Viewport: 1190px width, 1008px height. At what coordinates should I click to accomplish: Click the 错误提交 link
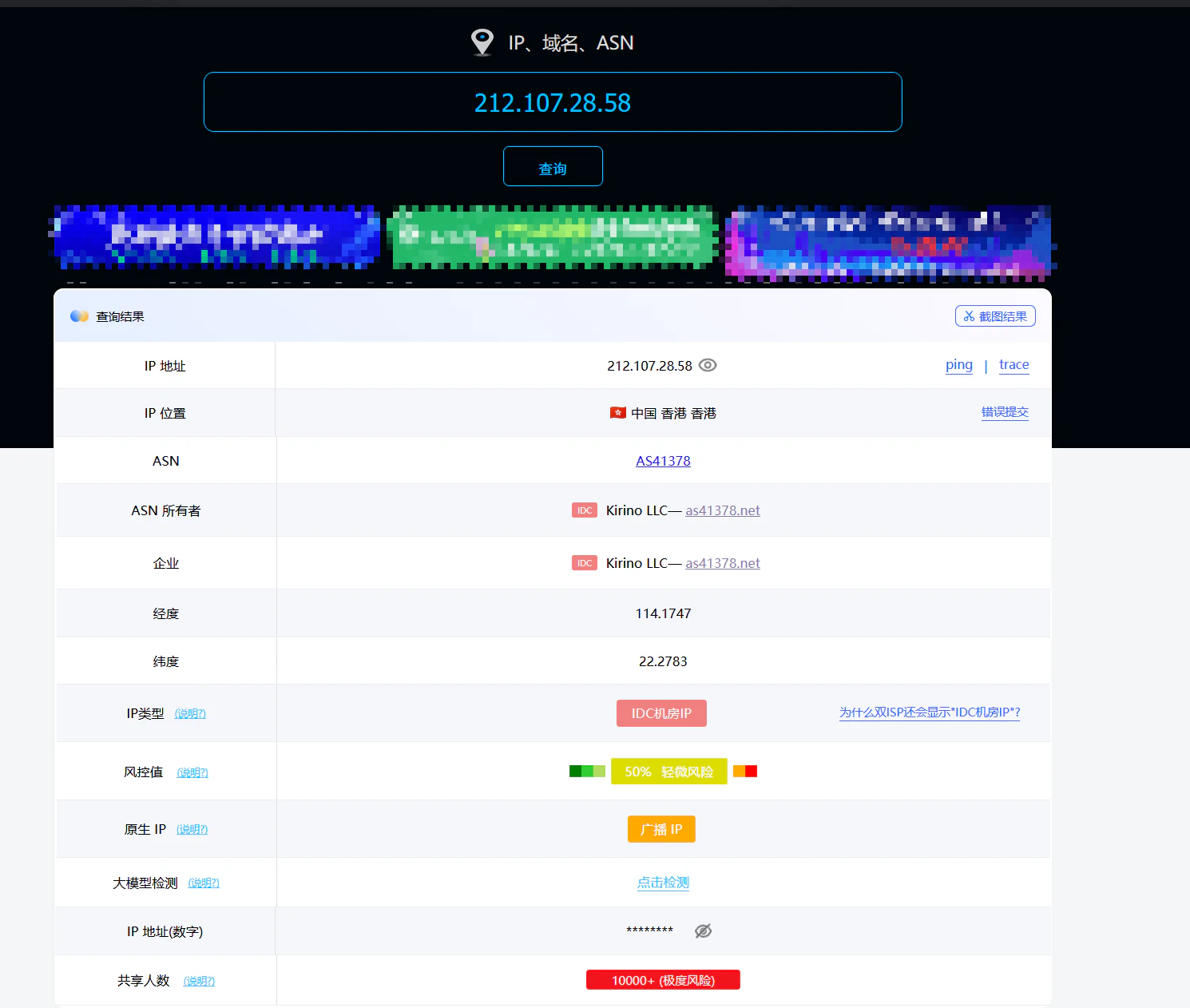pos(1005,412)
